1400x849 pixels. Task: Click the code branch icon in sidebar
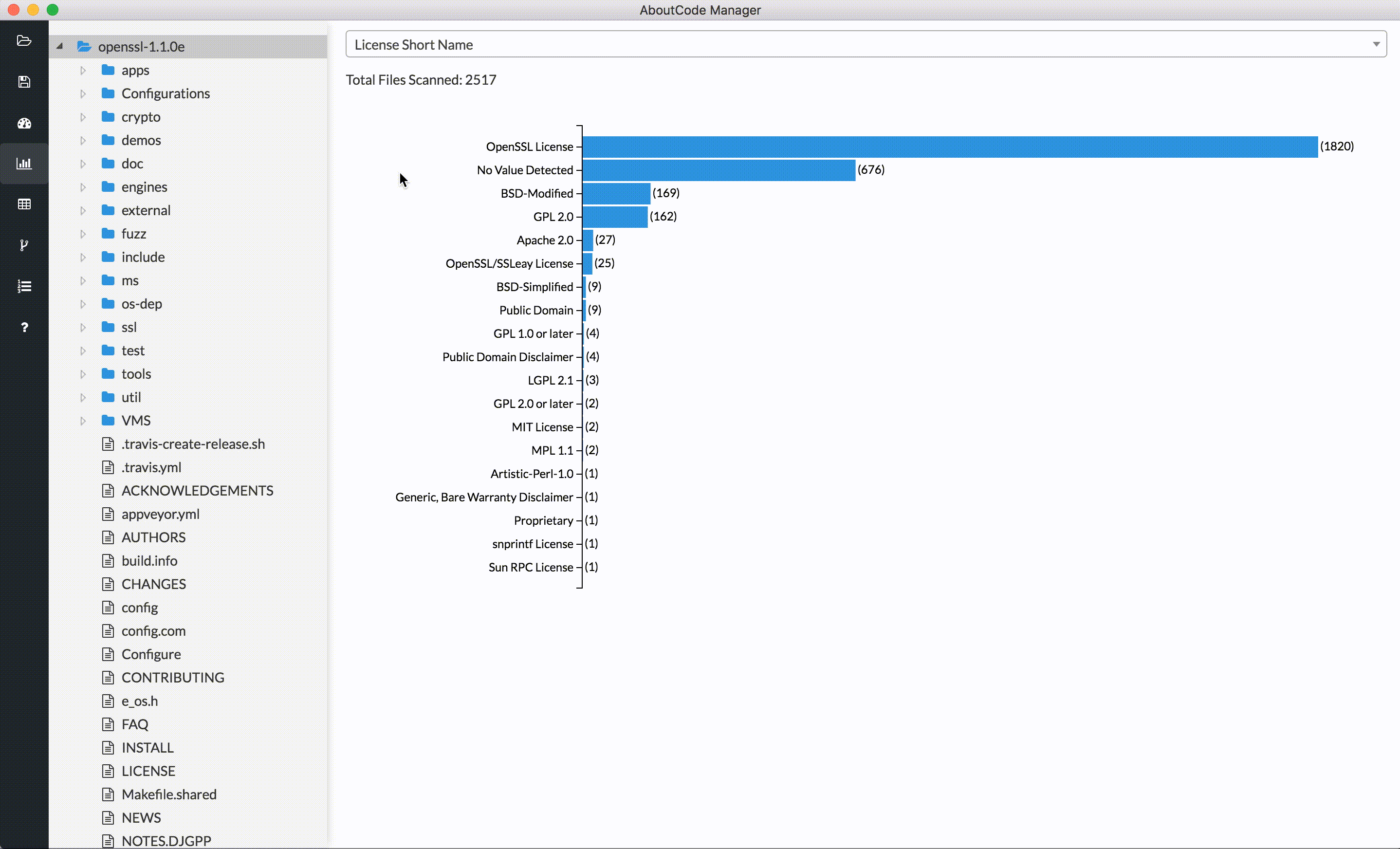24,245
